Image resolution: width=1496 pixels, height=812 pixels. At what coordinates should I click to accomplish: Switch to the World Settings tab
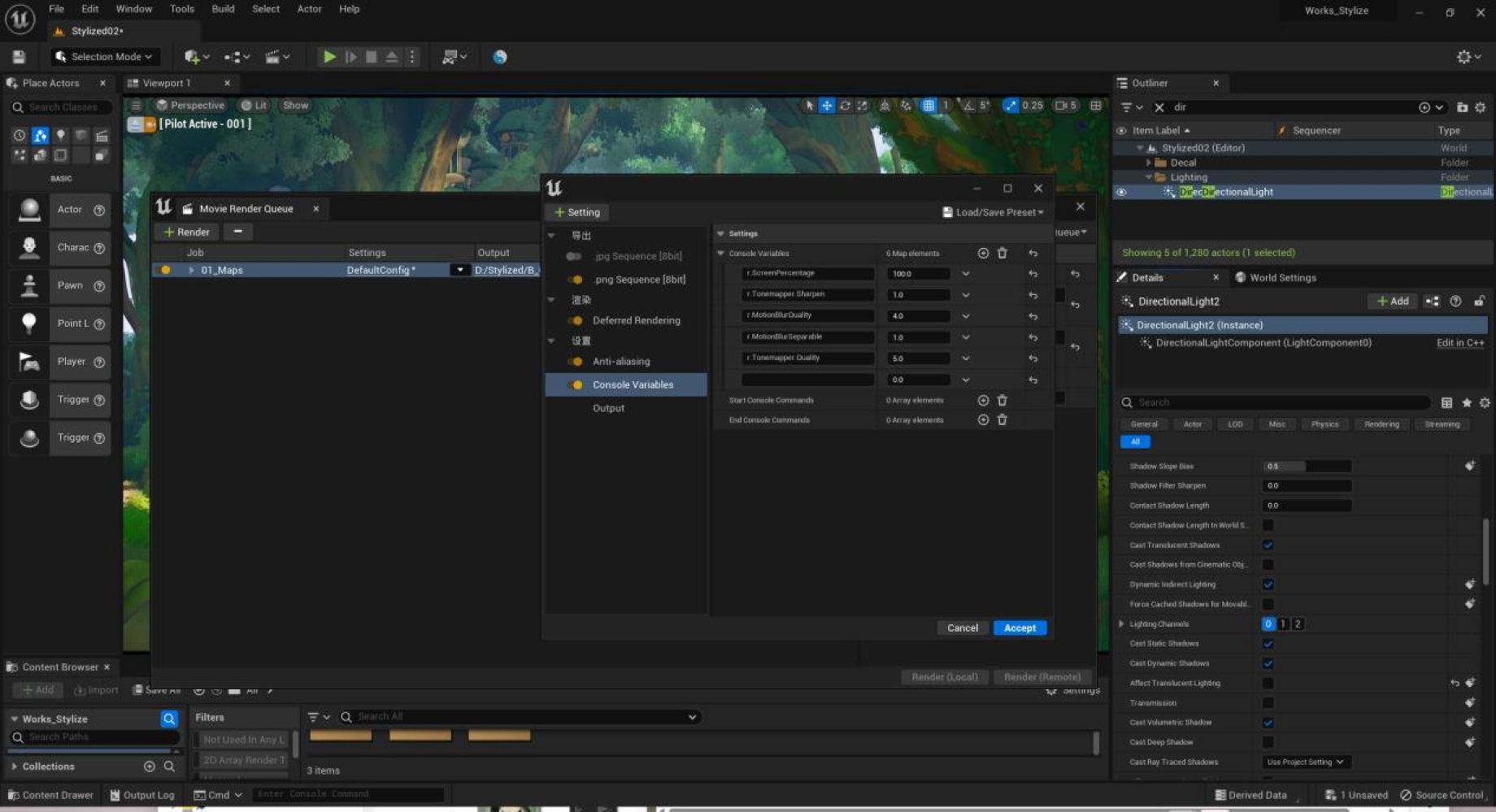(x=1281, y=278)
